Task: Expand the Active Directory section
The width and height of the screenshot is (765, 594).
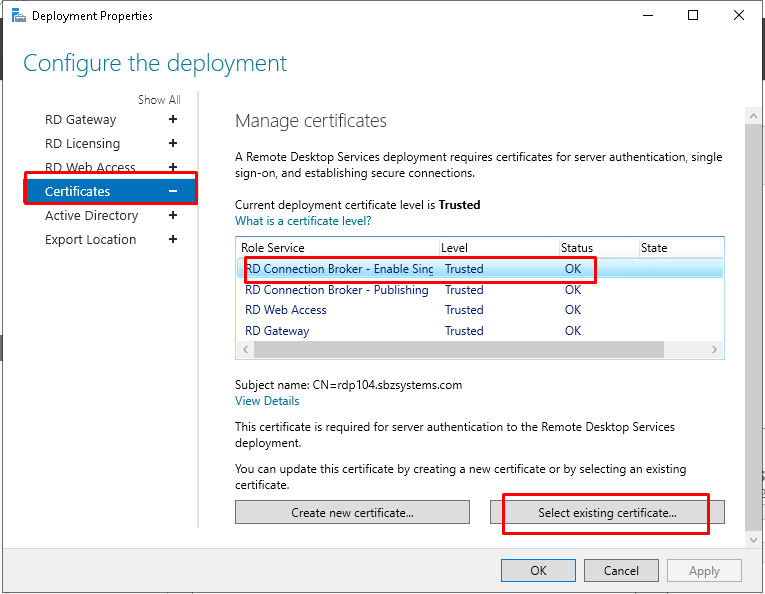Action: pyautogui.click(x=173, y=215)
